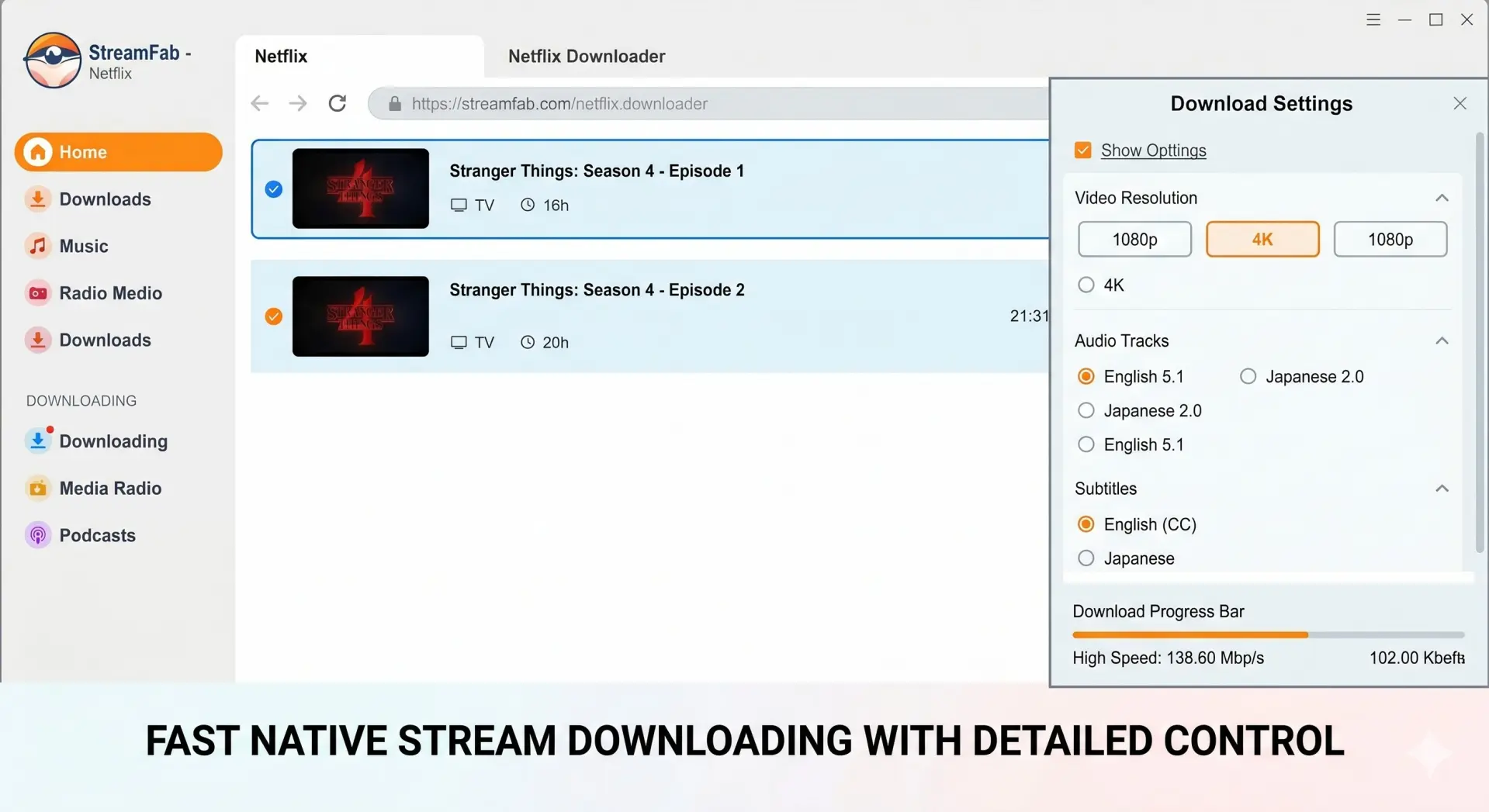This screenshot has width=1489, height=812.
Task: Reload the page with the refresh icon
Action: (x=338, y=103)
